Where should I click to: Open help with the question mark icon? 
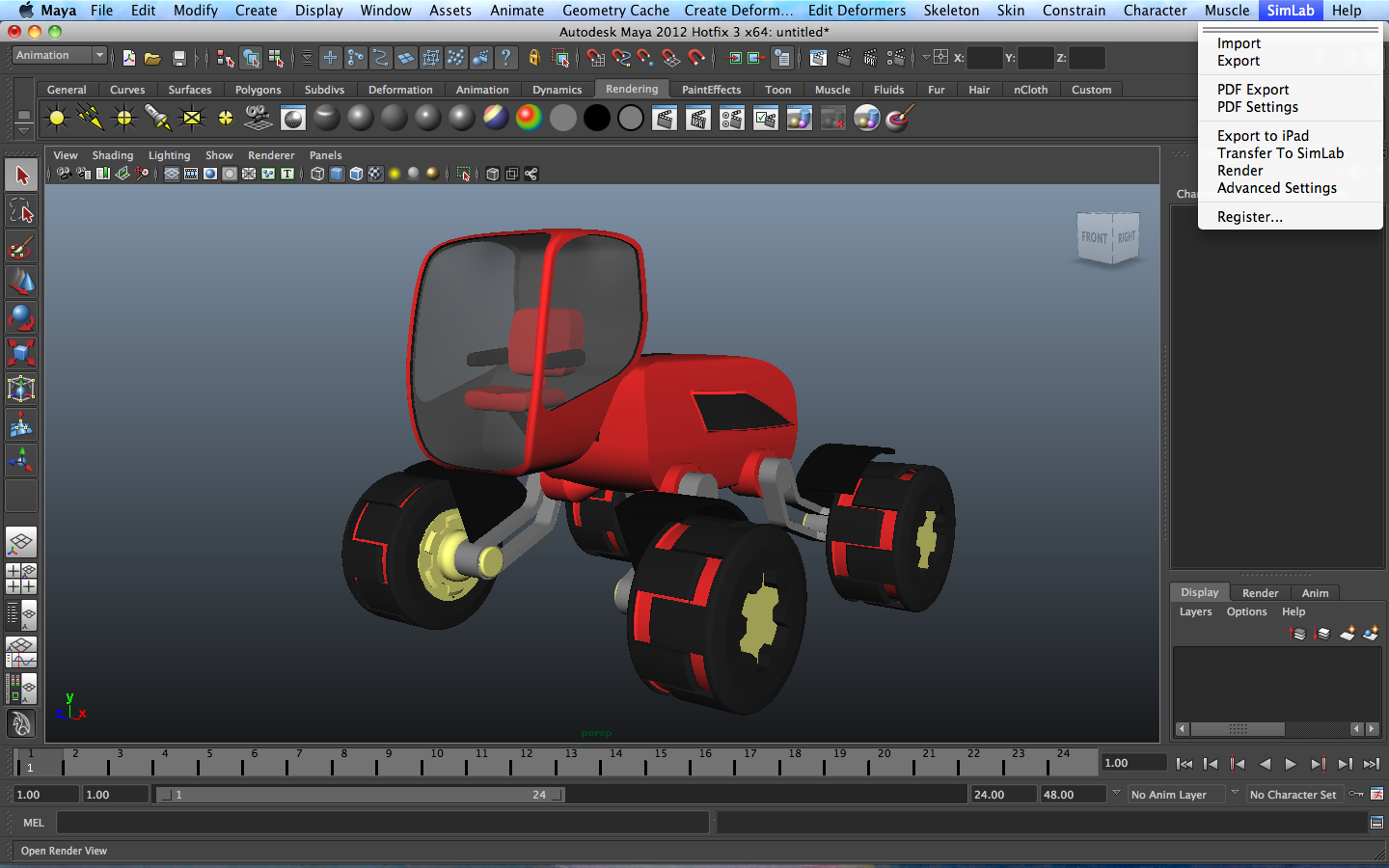(x=505, y=58)
